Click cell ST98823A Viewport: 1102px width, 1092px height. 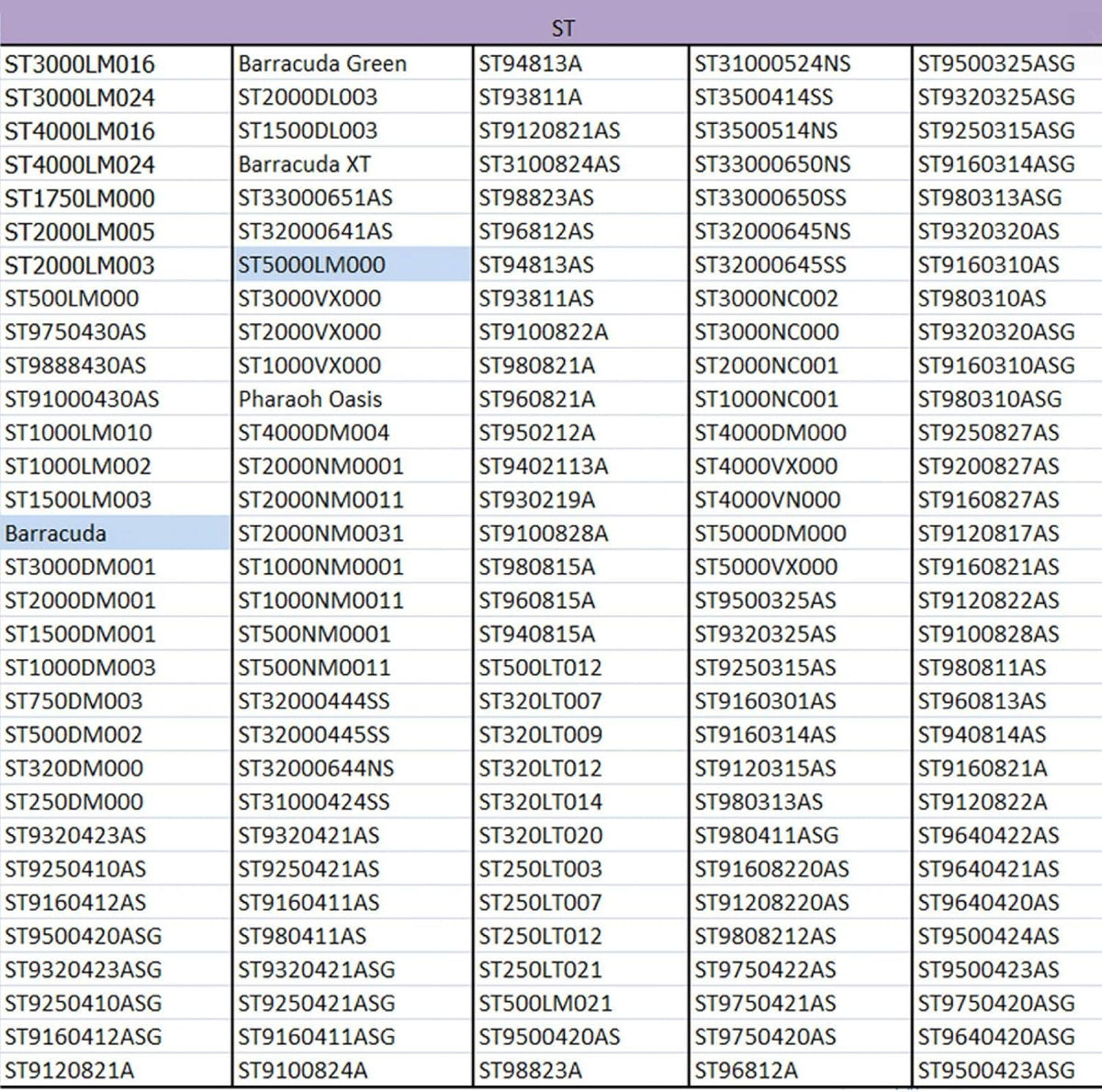point(581,1070)
